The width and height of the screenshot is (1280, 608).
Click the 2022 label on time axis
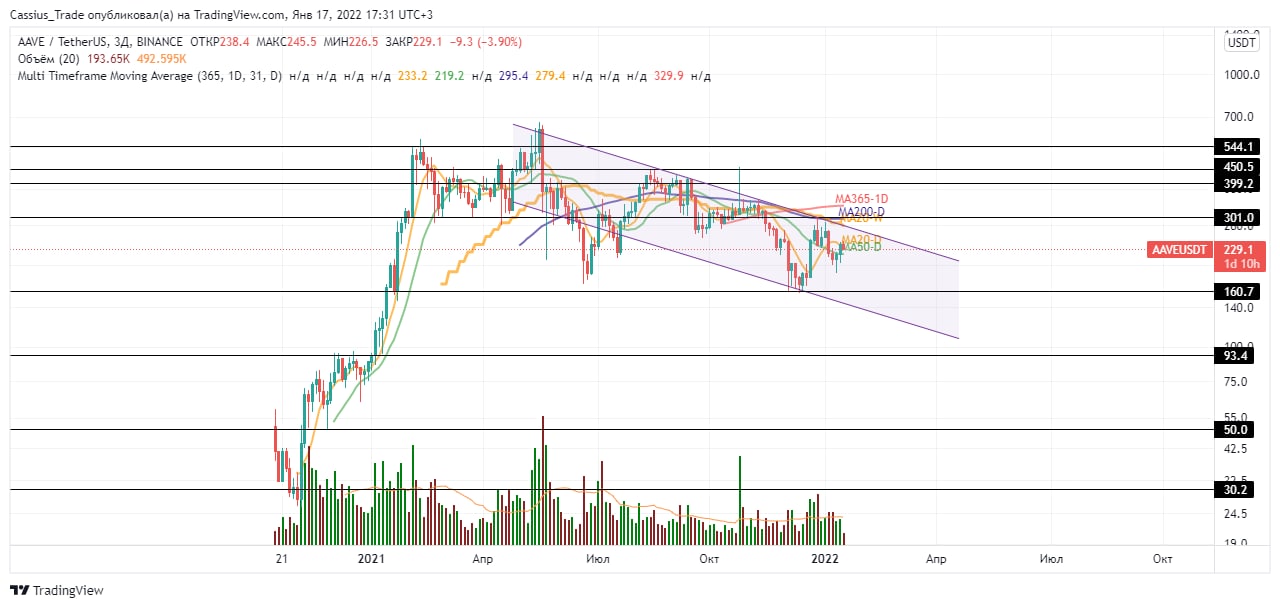click(826, 557)
